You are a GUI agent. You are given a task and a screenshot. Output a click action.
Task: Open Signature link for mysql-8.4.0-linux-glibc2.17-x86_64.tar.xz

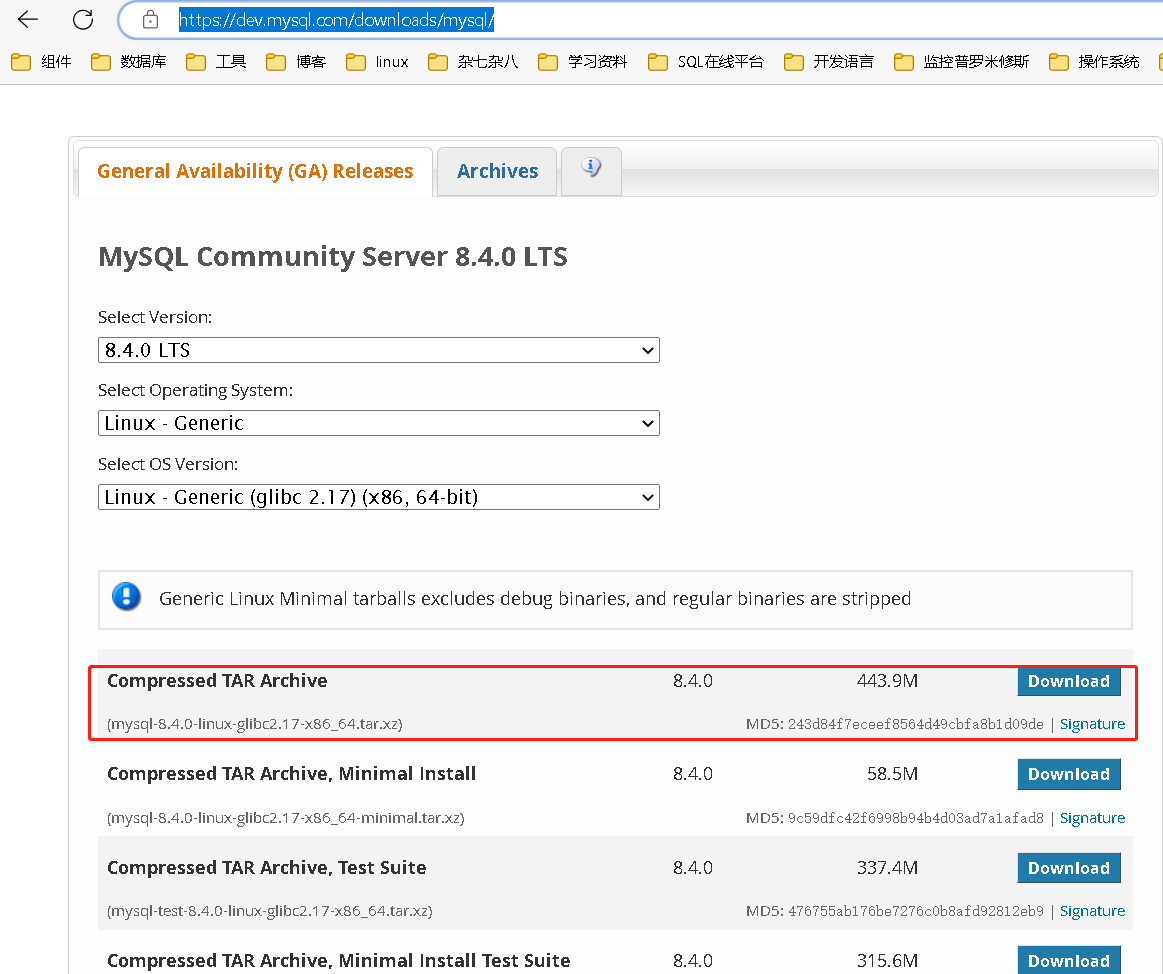click(x=1092, y=724)
